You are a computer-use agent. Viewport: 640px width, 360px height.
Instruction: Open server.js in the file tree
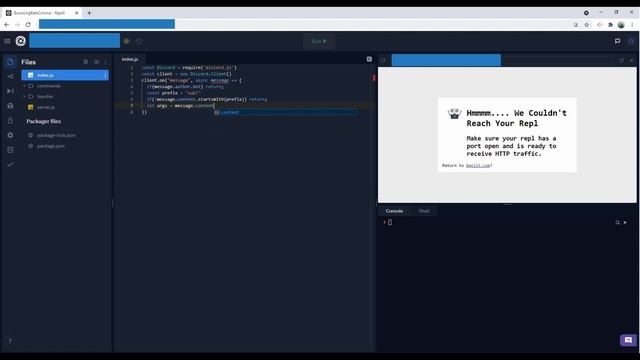tap(46, 107)
